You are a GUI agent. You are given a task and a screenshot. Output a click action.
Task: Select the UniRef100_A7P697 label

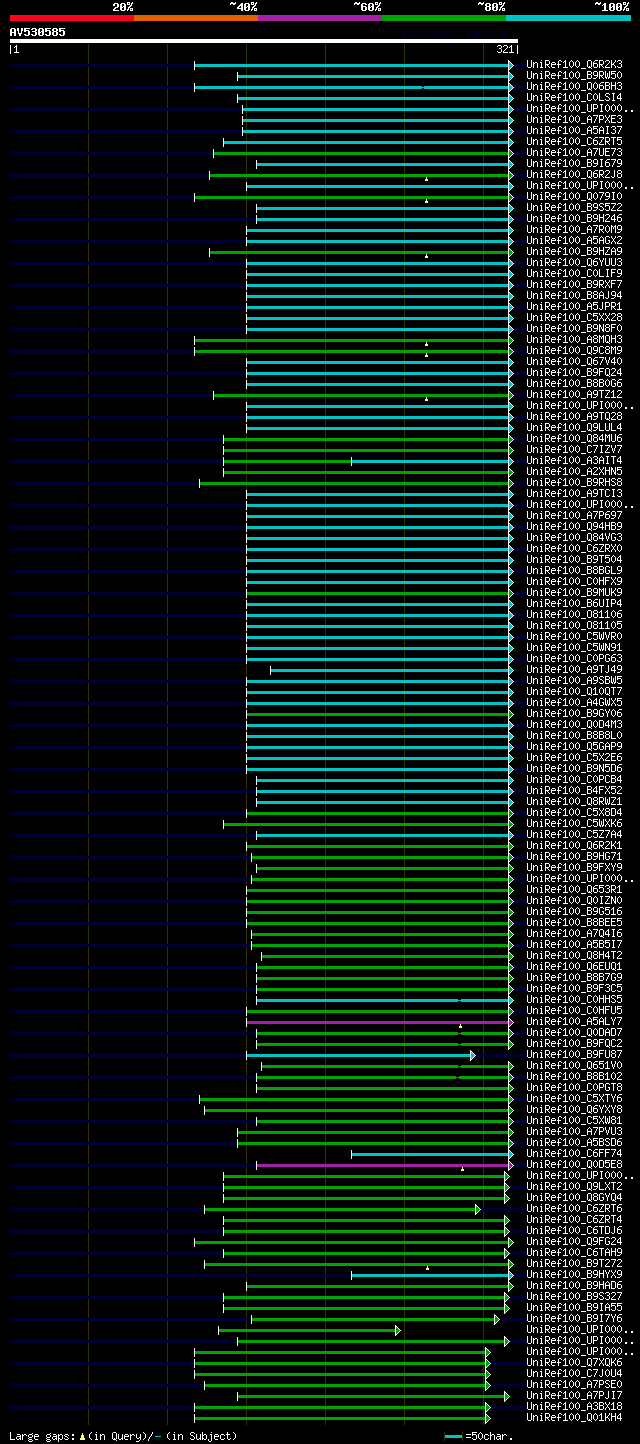click(574, 516)
